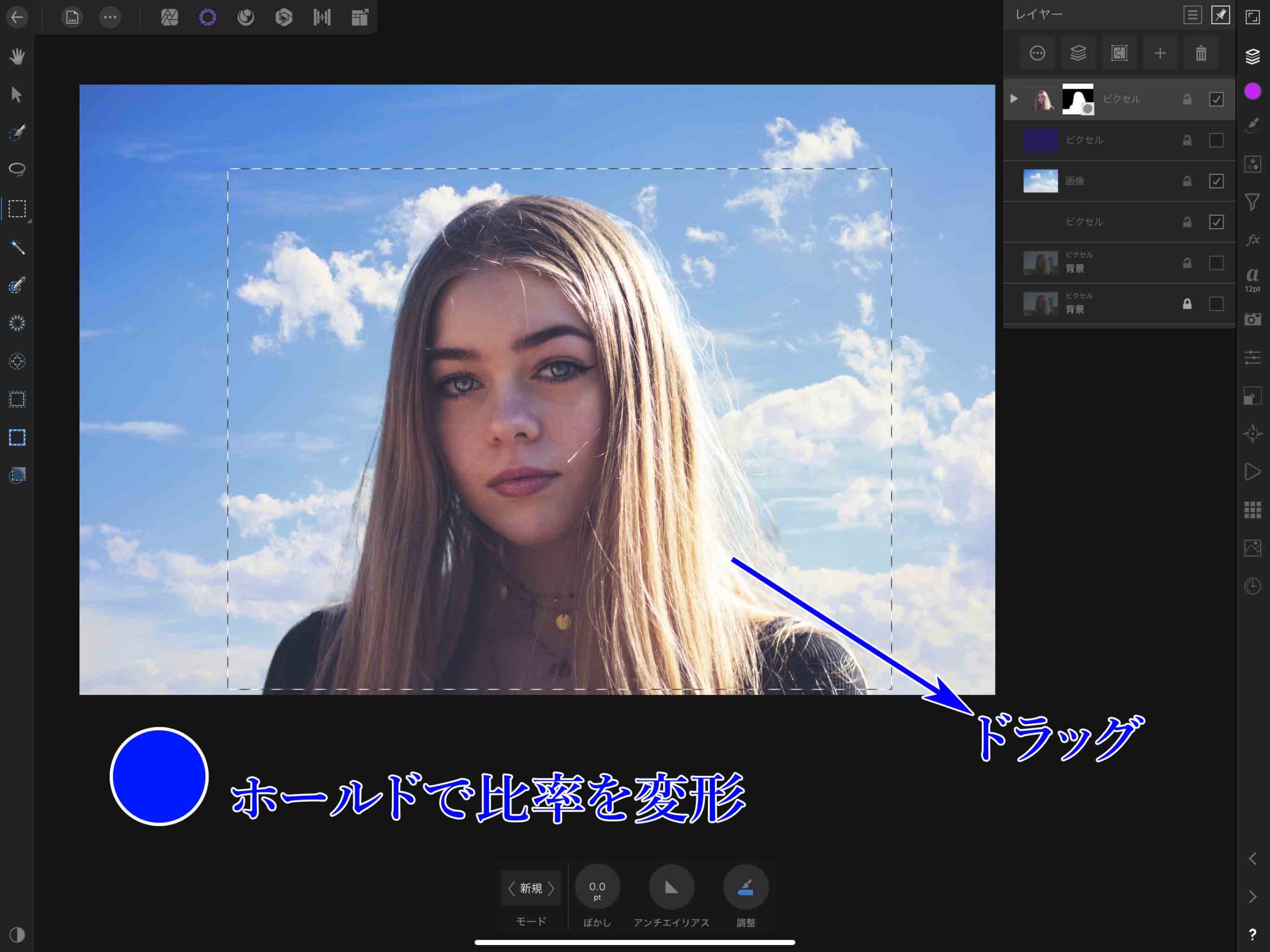This screenshot has width=1270, height=952.
Task: Tap the 調整 refine button
Action: coord(745,887)
